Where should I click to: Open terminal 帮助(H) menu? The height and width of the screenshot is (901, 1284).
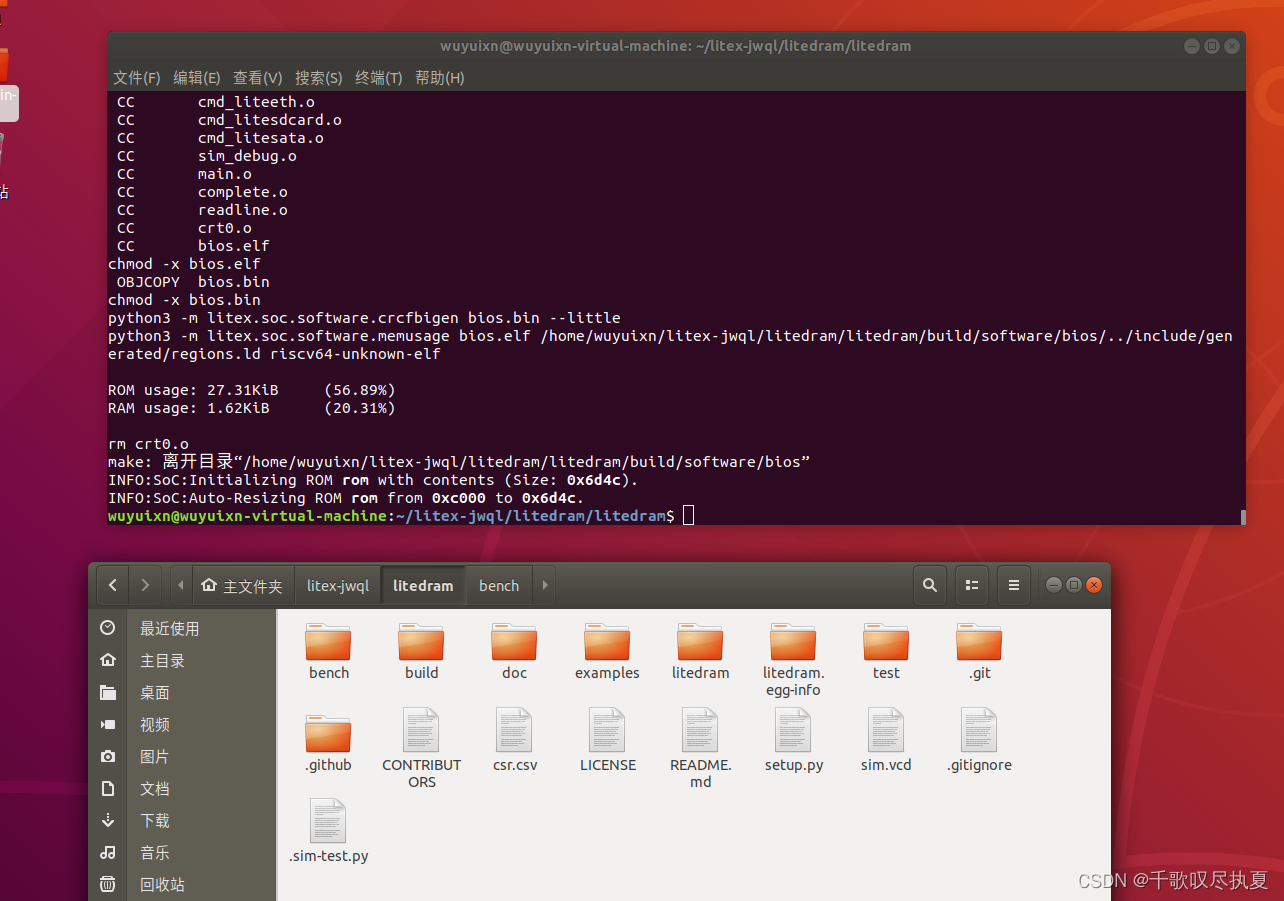pos(440,77)
